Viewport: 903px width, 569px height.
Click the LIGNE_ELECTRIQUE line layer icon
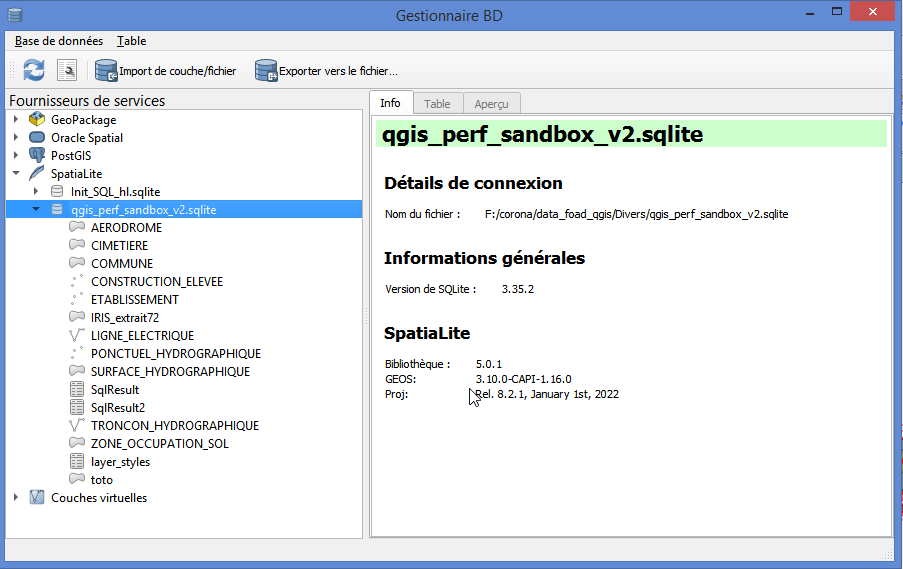(x=77, y=335)
